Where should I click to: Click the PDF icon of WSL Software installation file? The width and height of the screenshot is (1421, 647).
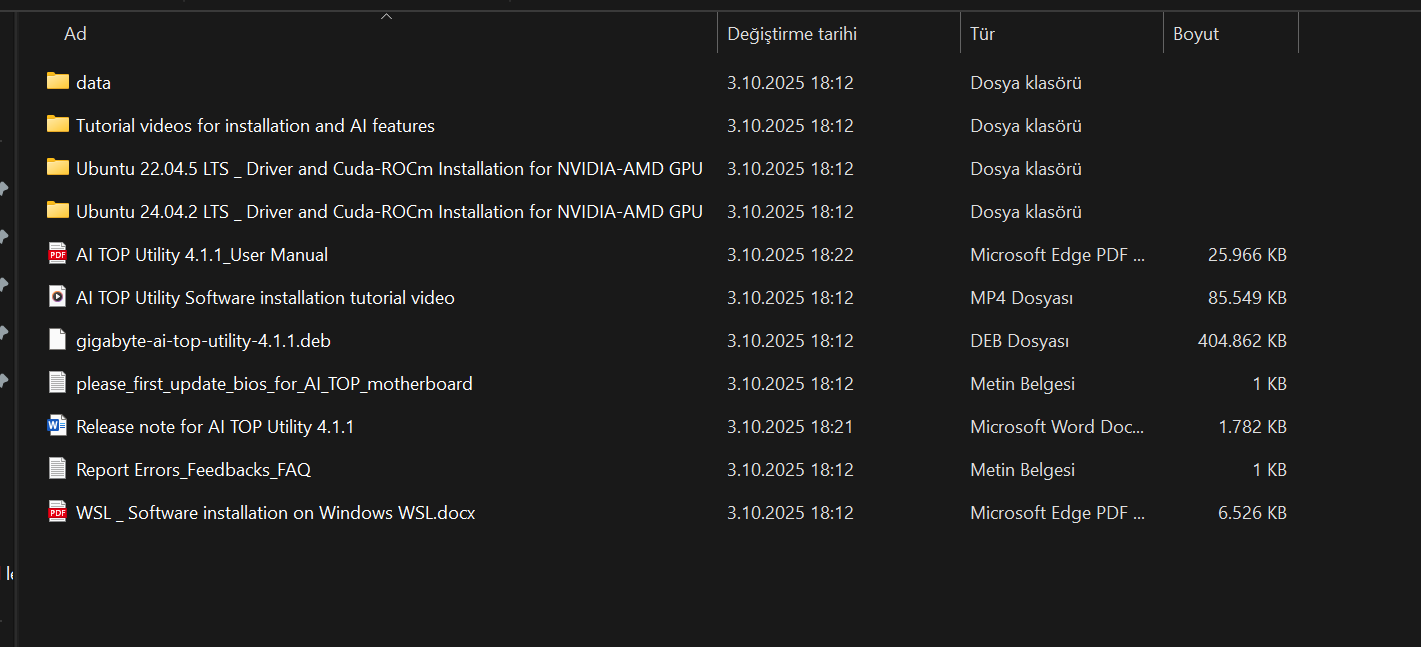[x=58, y=512]
